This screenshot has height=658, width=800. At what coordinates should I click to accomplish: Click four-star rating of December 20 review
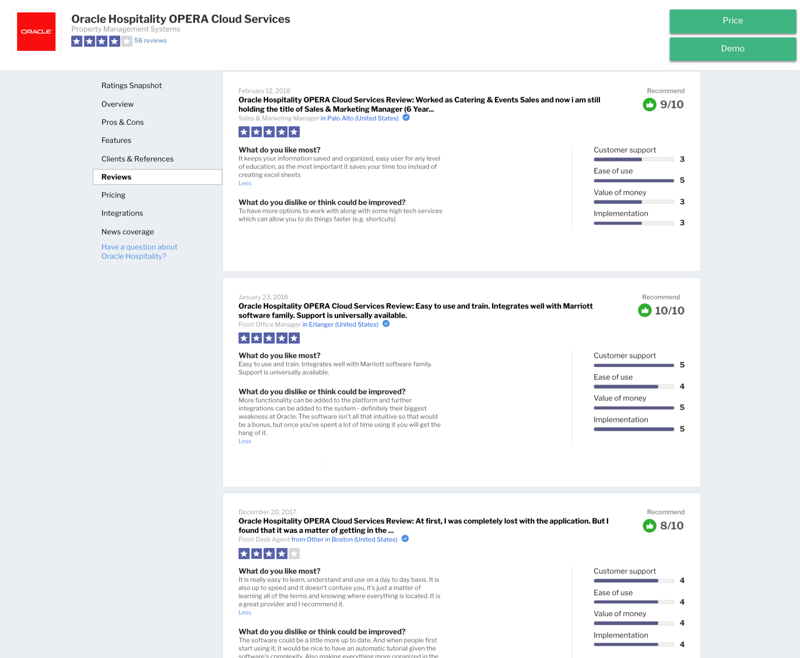point(269,553)
